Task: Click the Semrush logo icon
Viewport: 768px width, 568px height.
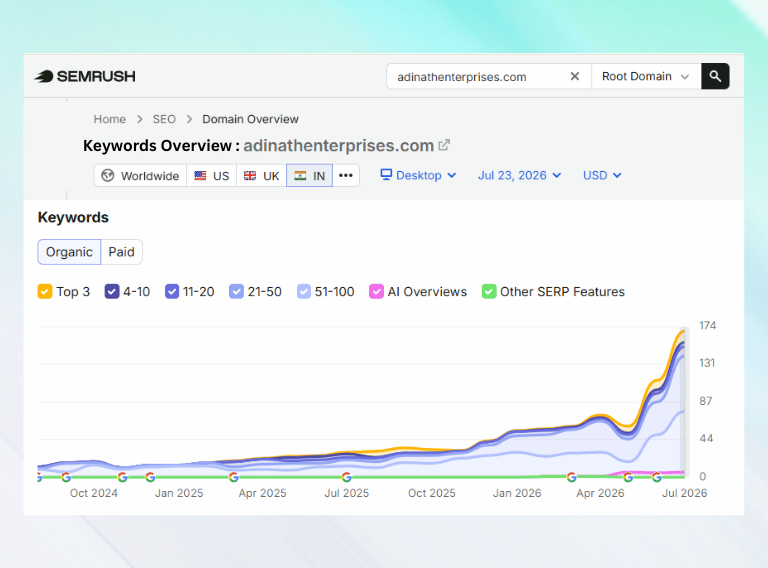Action: tap(44, 76)
